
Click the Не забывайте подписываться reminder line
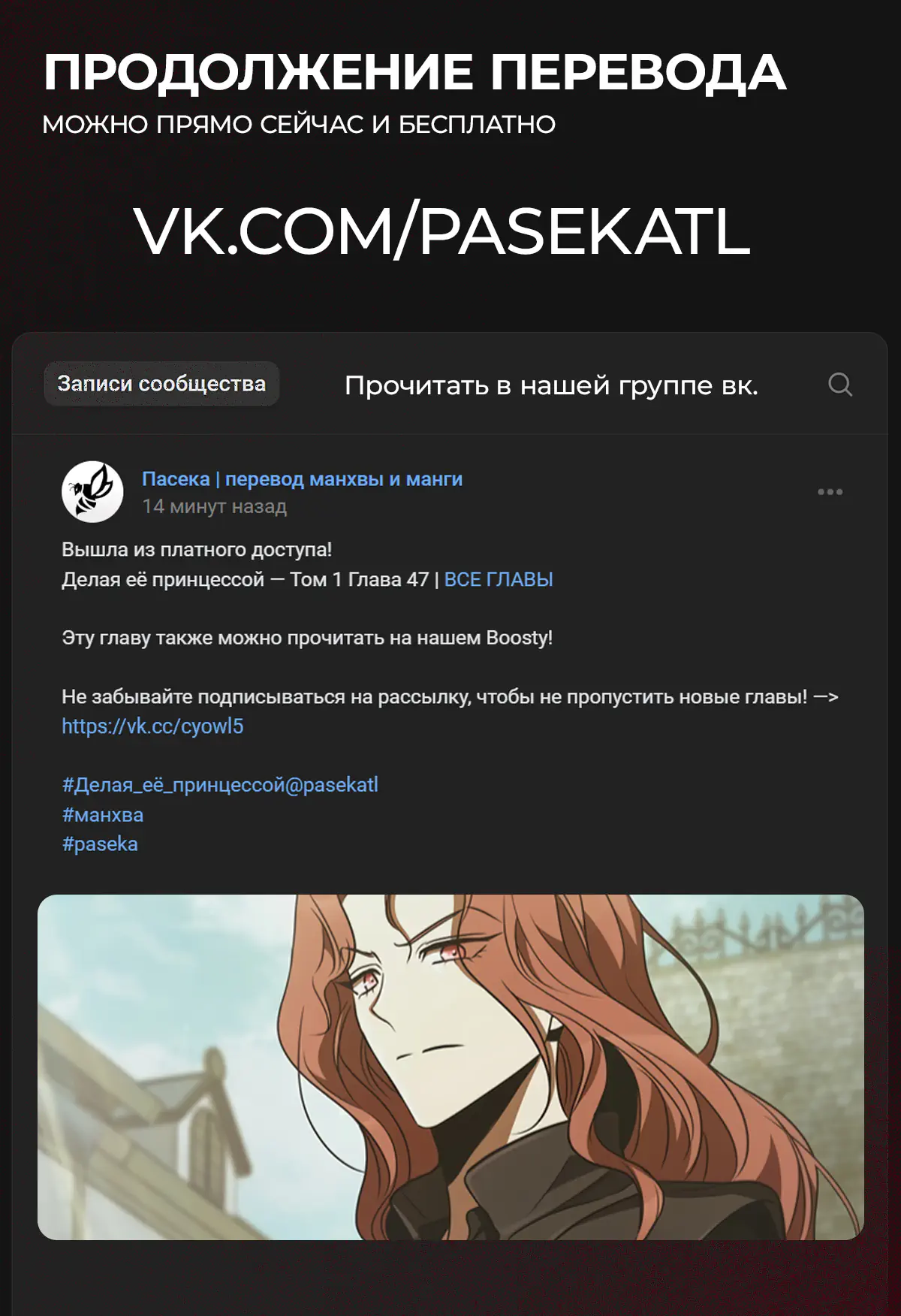pos(450,697)
